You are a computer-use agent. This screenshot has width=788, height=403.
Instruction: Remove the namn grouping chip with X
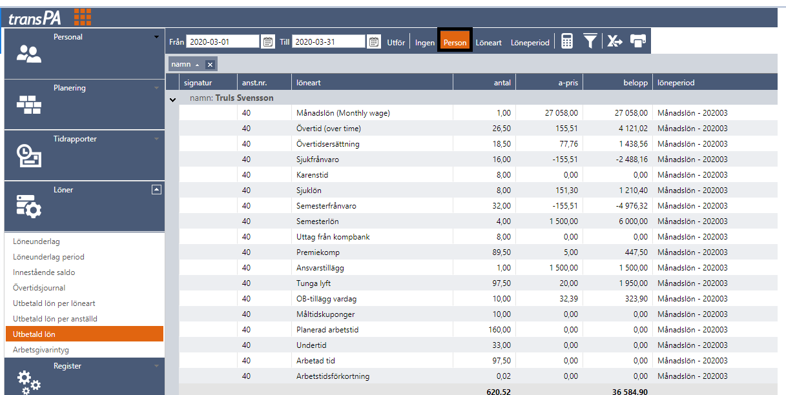211,64
